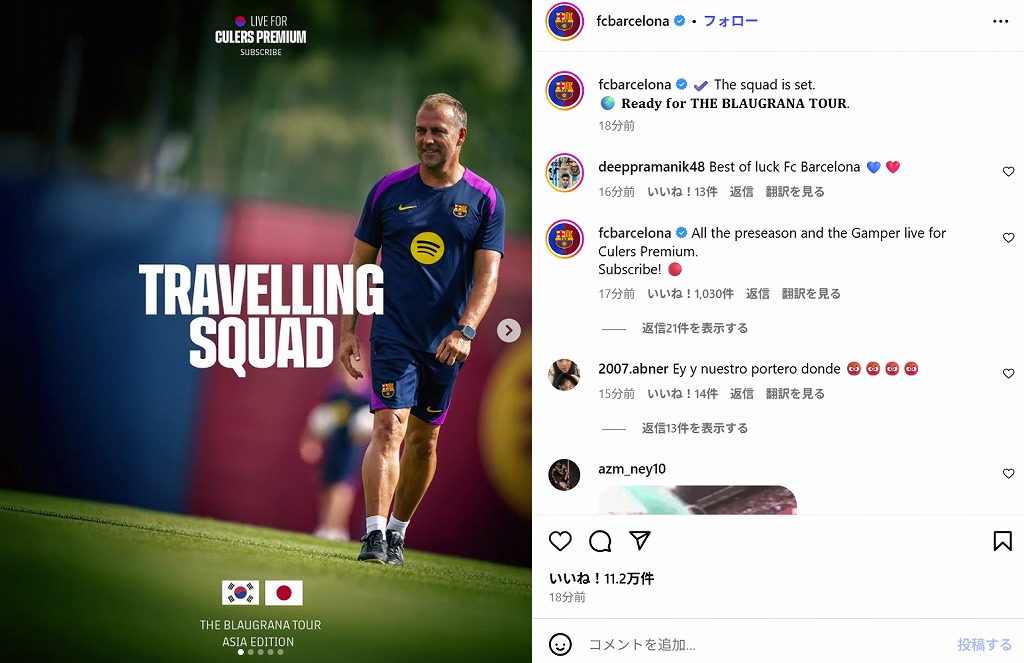Open fcbarcelona profile picture in header
Viewport: 1024px width, 663px height.
point(564,22)
